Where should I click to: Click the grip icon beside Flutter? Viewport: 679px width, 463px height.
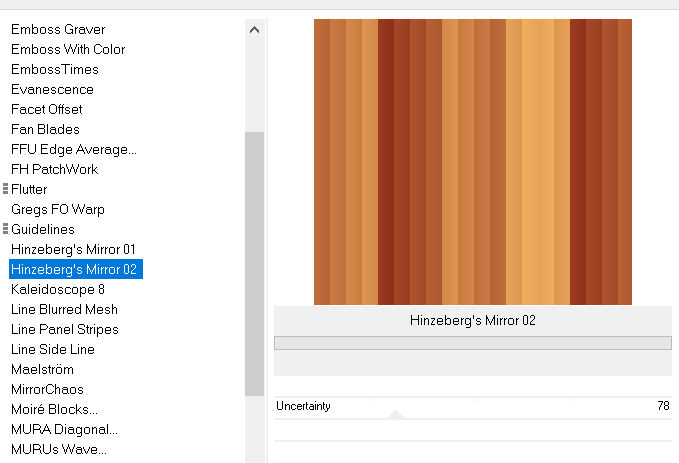(x=5, y=189)
